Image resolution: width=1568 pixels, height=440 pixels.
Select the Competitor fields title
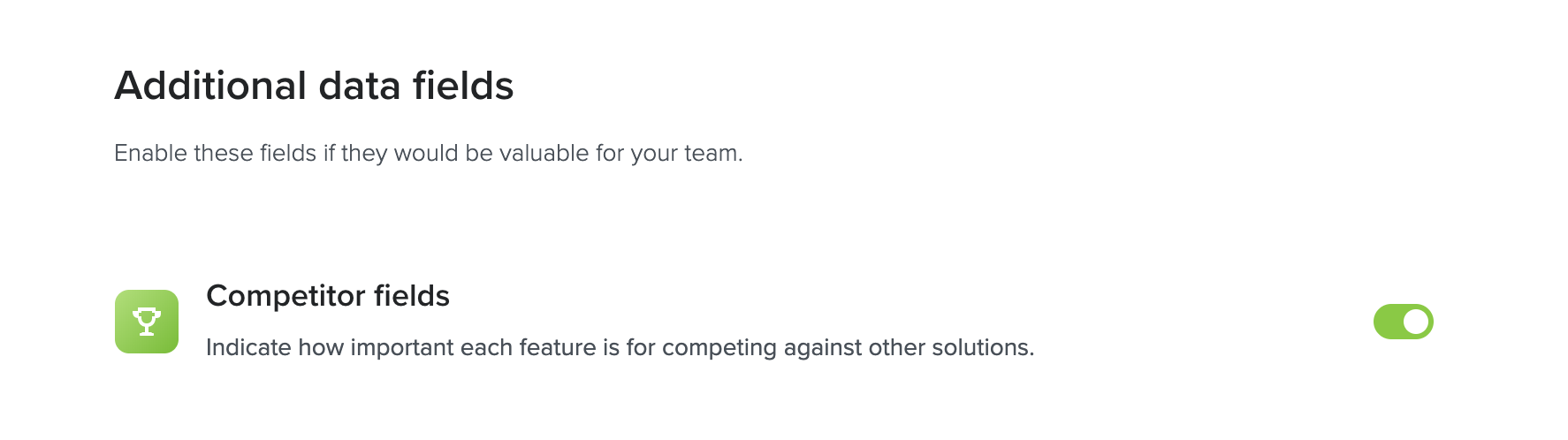[328, 295]
